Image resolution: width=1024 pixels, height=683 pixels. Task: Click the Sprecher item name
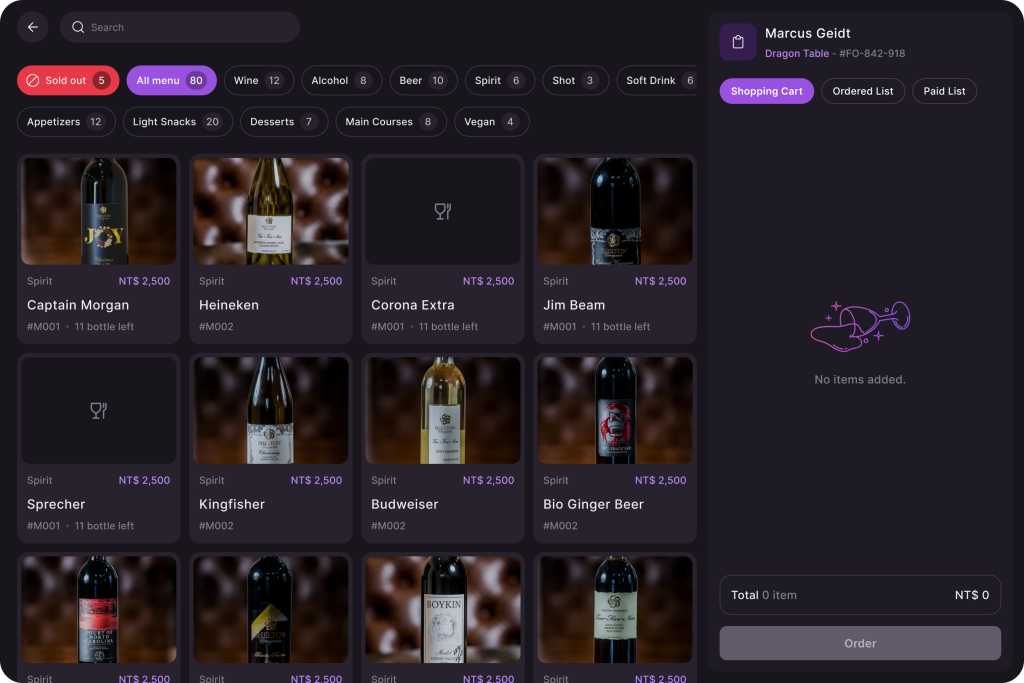point(56,504)
